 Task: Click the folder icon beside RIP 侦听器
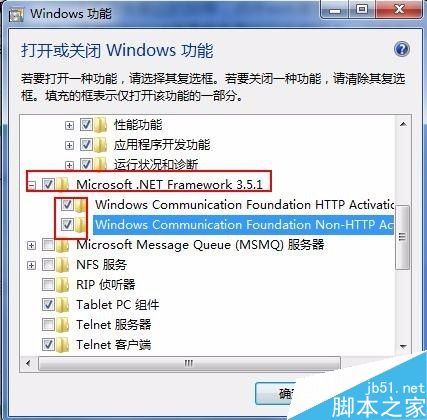tap(63, 285)
